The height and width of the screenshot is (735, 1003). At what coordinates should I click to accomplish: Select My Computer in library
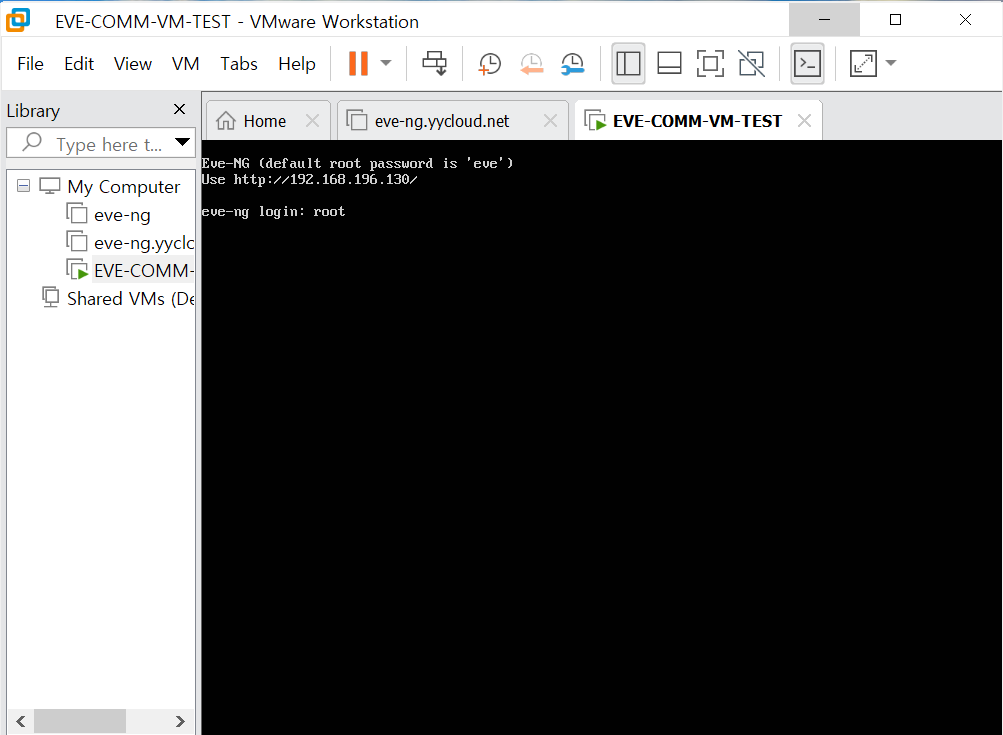[x=123, y=187]
